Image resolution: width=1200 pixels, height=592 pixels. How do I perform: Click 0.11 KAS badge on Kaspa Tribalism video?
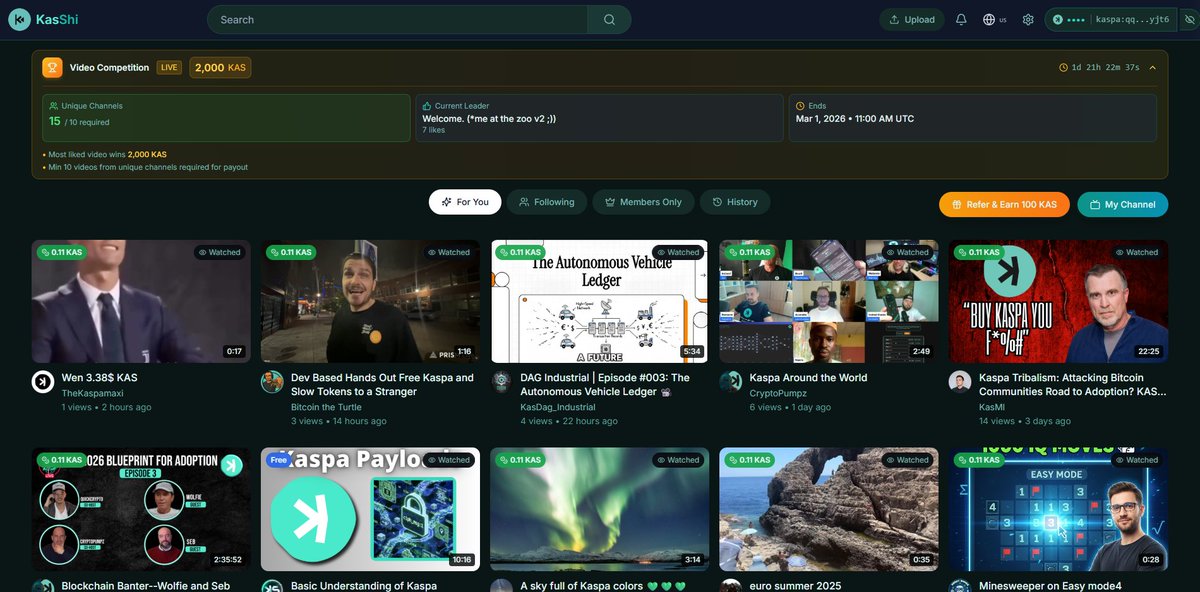coord(979,252)
